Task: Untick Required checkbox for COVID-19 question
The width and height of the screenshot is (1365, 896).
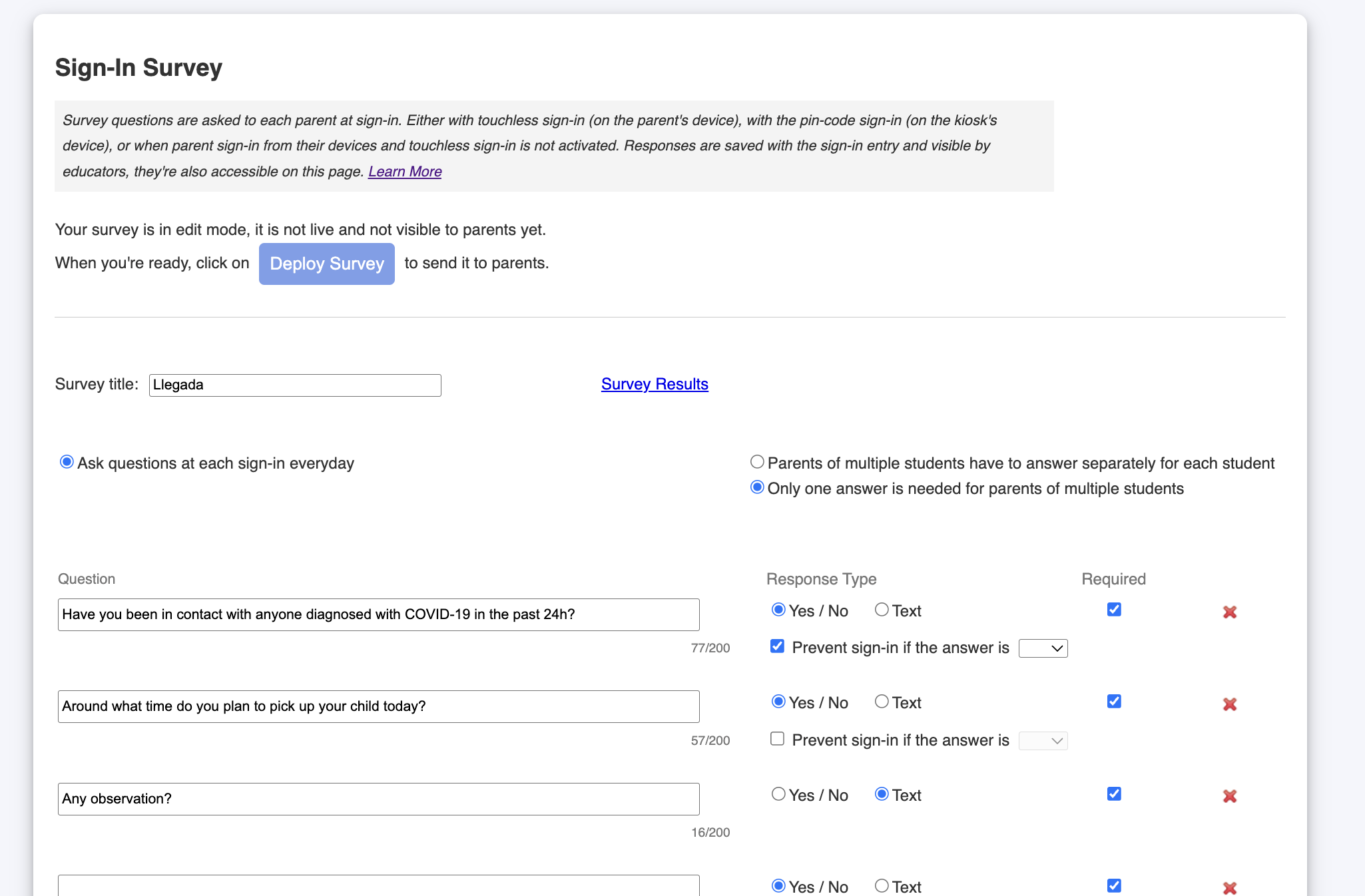Action: [x=1114, y=609]
